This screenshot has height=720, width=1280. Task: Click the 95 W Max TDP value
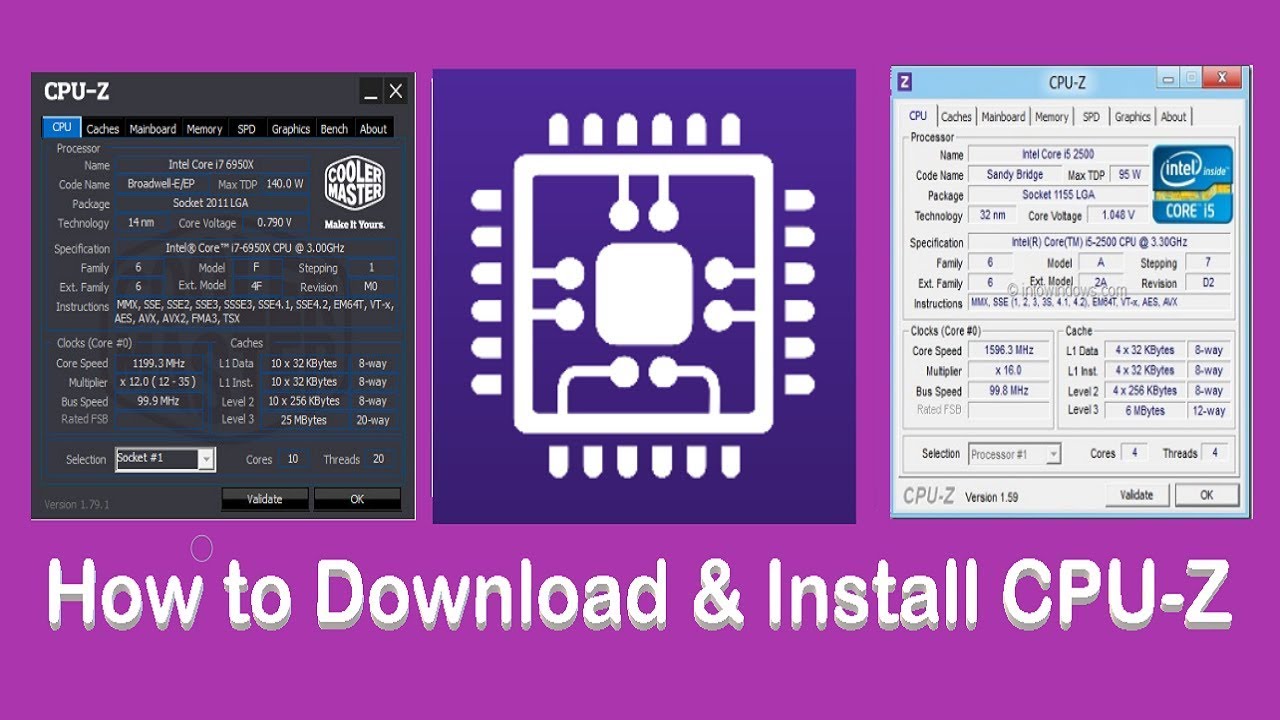(1130, 175)
